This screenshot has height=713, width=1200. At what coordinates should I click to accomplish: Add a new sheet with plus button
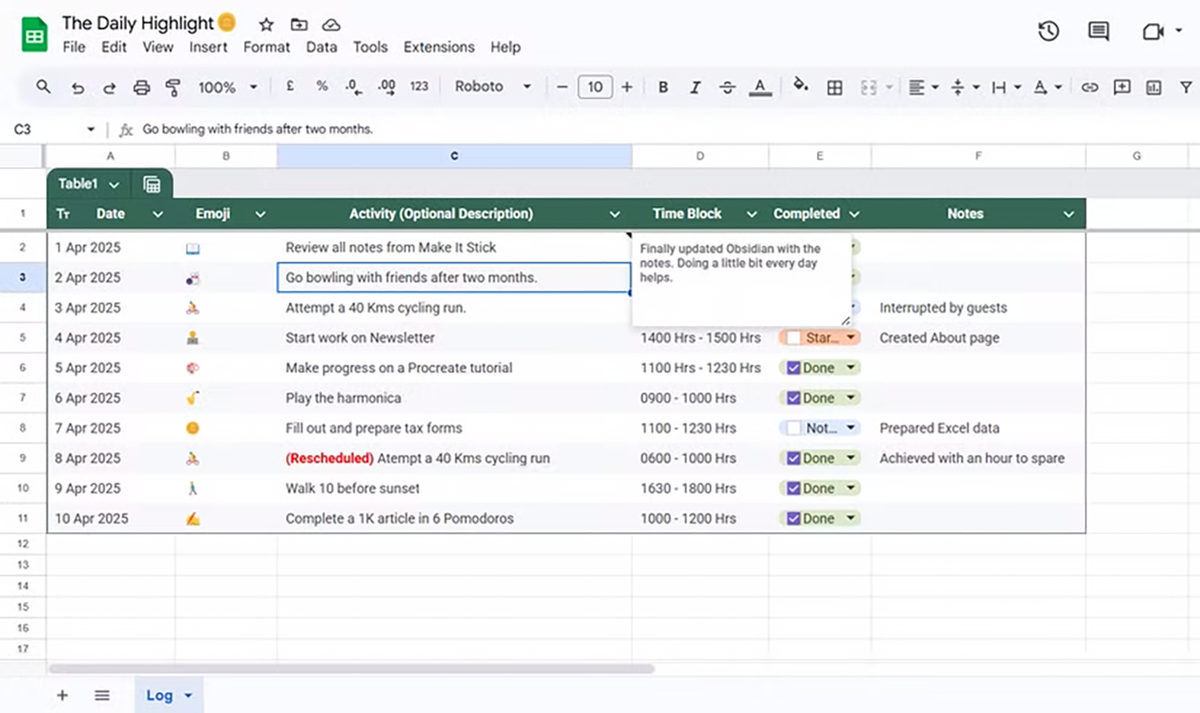pyautogui.click(x=62, y=695)
